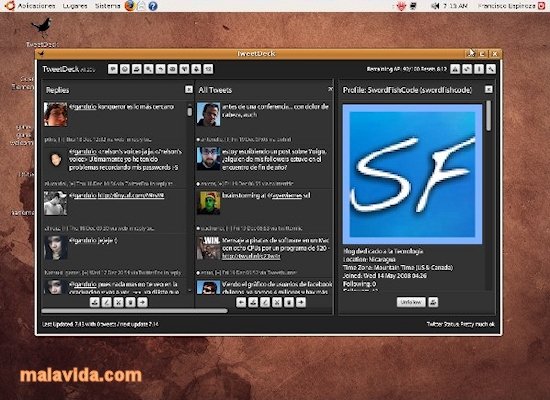Click the second icon under All Tweets column
The image size is (550, 400).
click(x=253, y=302)
